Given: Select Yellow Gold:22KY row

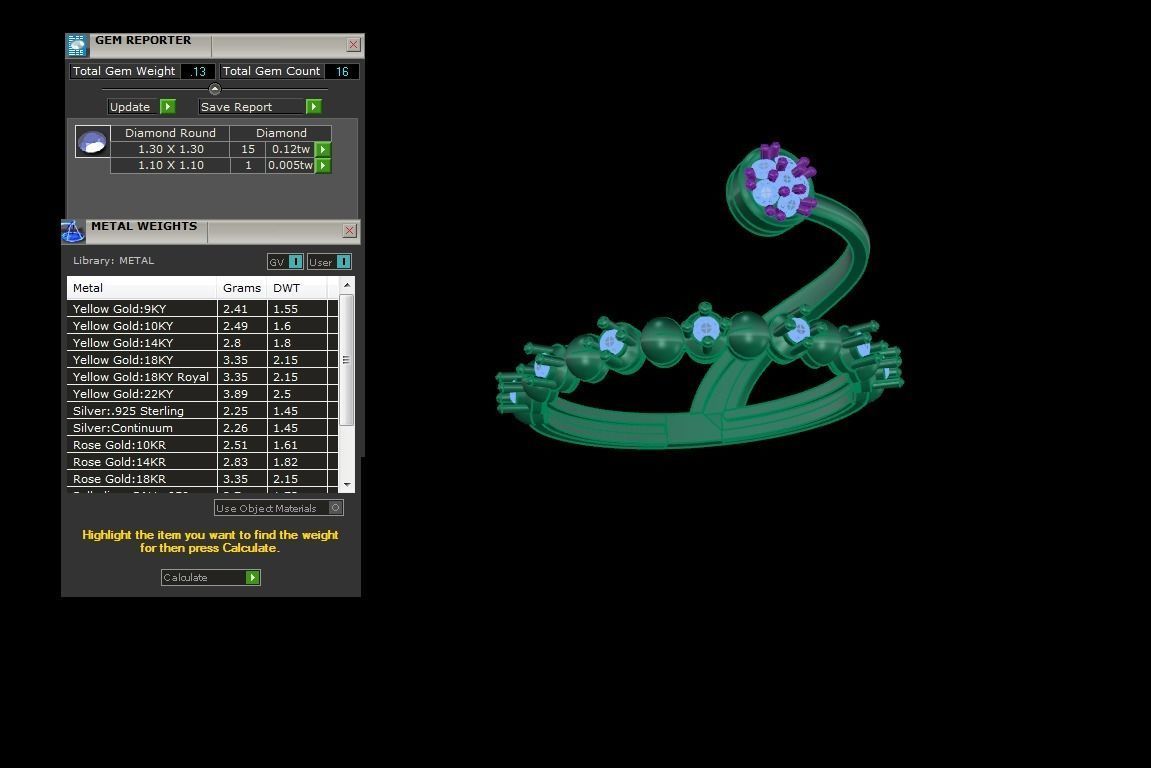Looking at the screenshot, I should click(203, 394).
